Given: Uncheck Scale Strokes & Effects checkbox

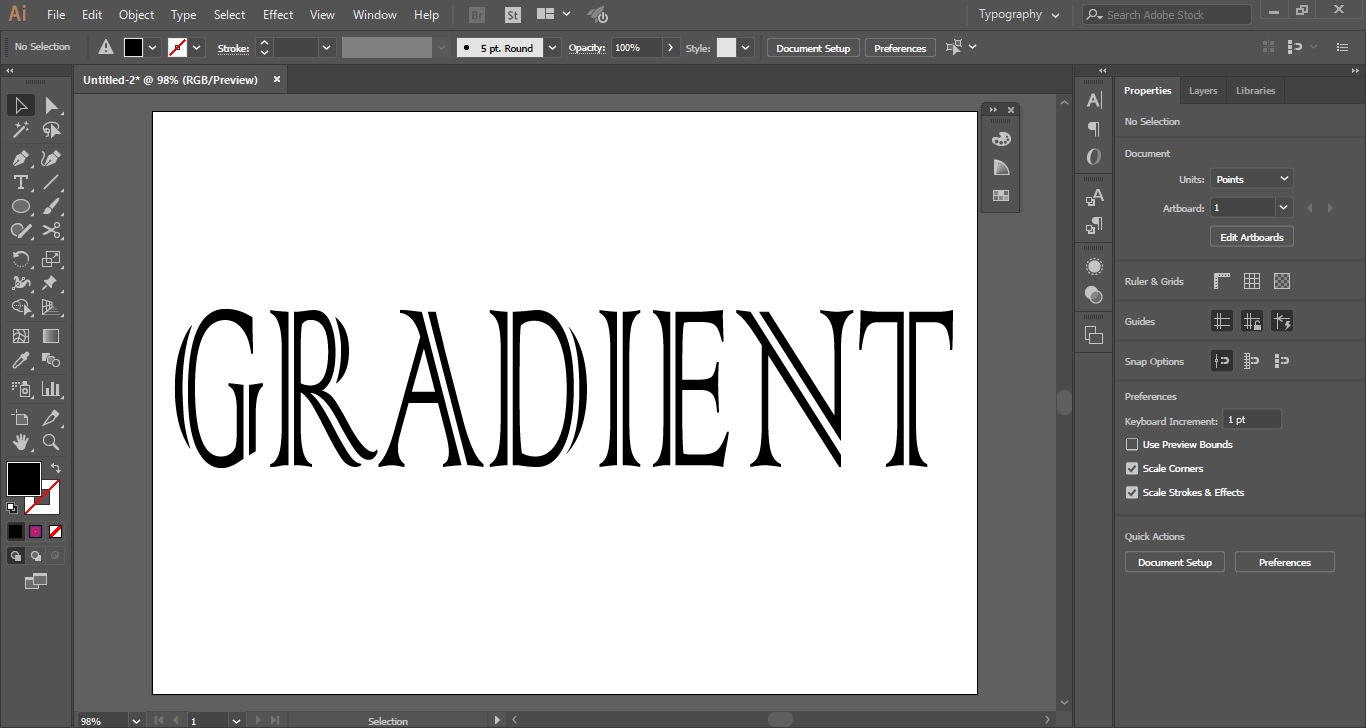Looking at the screenshot, I should click(x=1132, y=492).
